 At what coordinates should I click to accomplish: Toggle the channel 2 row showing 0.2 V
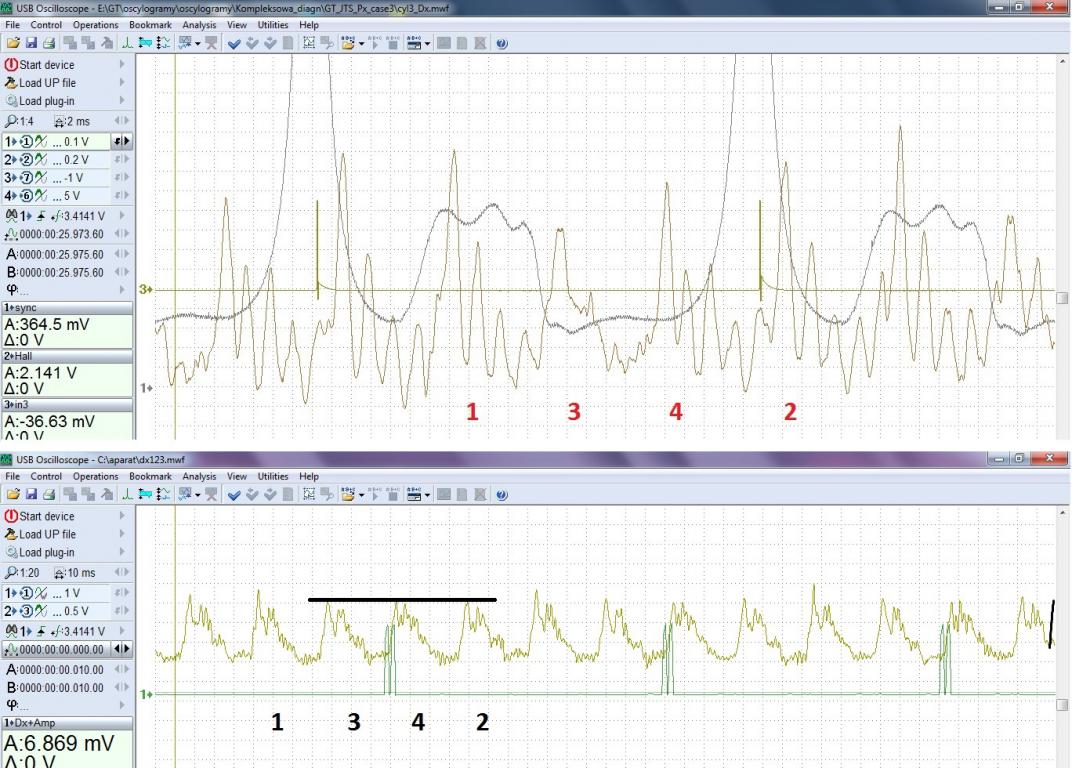pos(60,160)
